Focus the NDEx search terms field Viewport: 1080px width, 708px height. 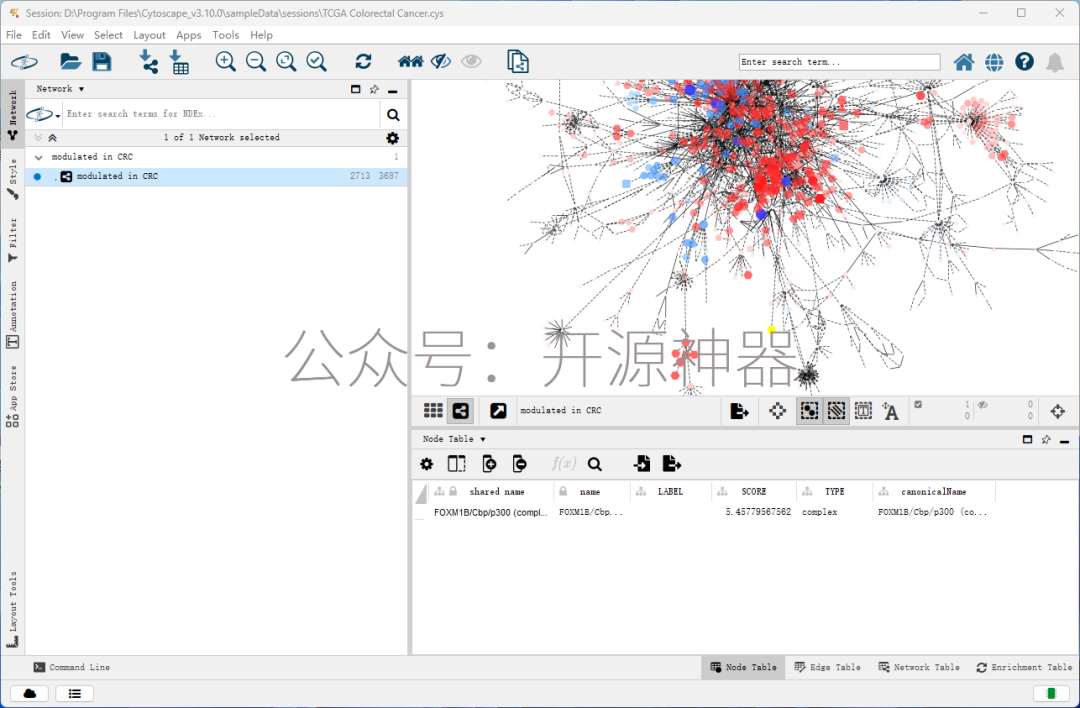pos(221,114)
